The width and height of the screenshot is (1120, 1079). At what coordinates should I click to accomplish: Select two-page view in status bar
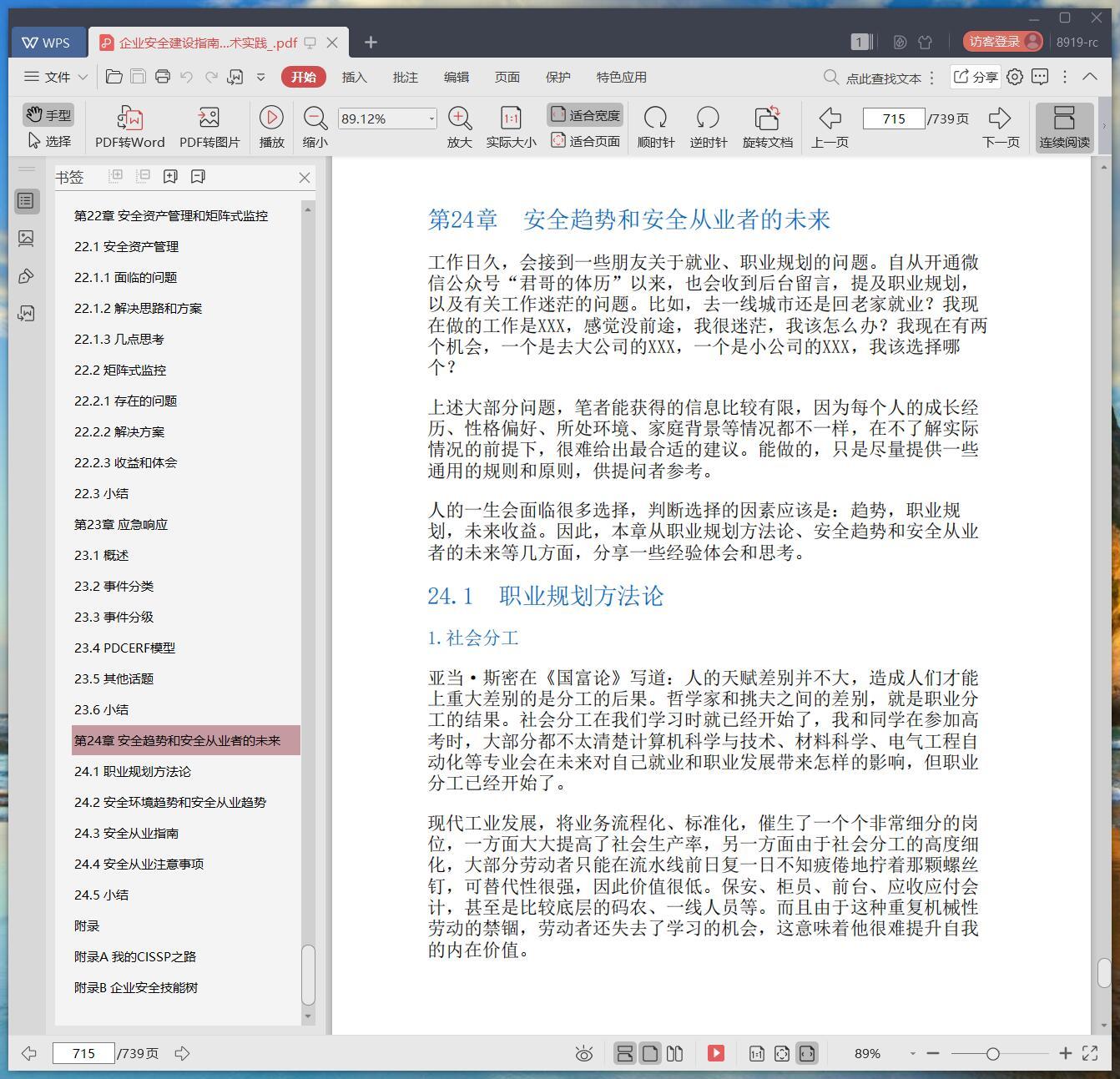click(x=674, y=1053)
